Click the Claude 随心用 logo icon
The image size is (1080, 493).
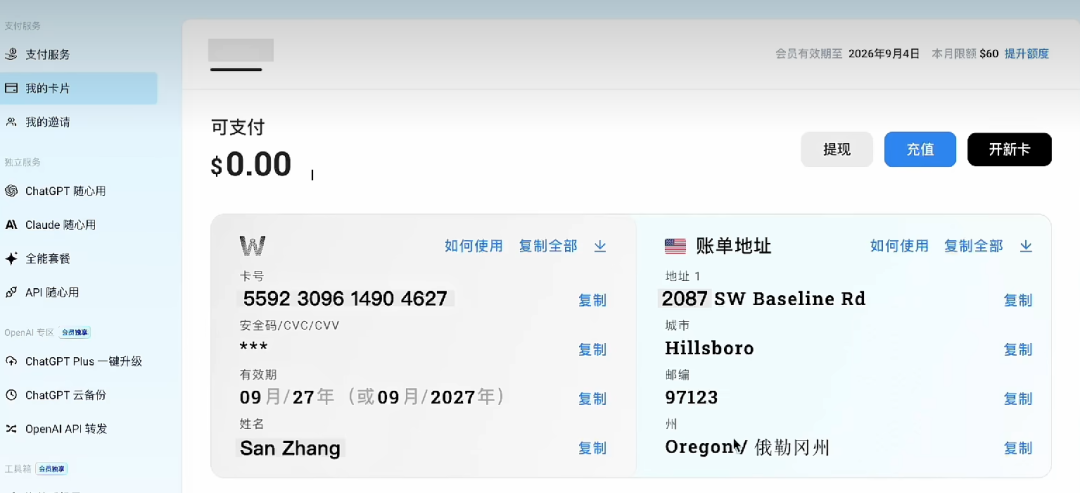[11, 224]
